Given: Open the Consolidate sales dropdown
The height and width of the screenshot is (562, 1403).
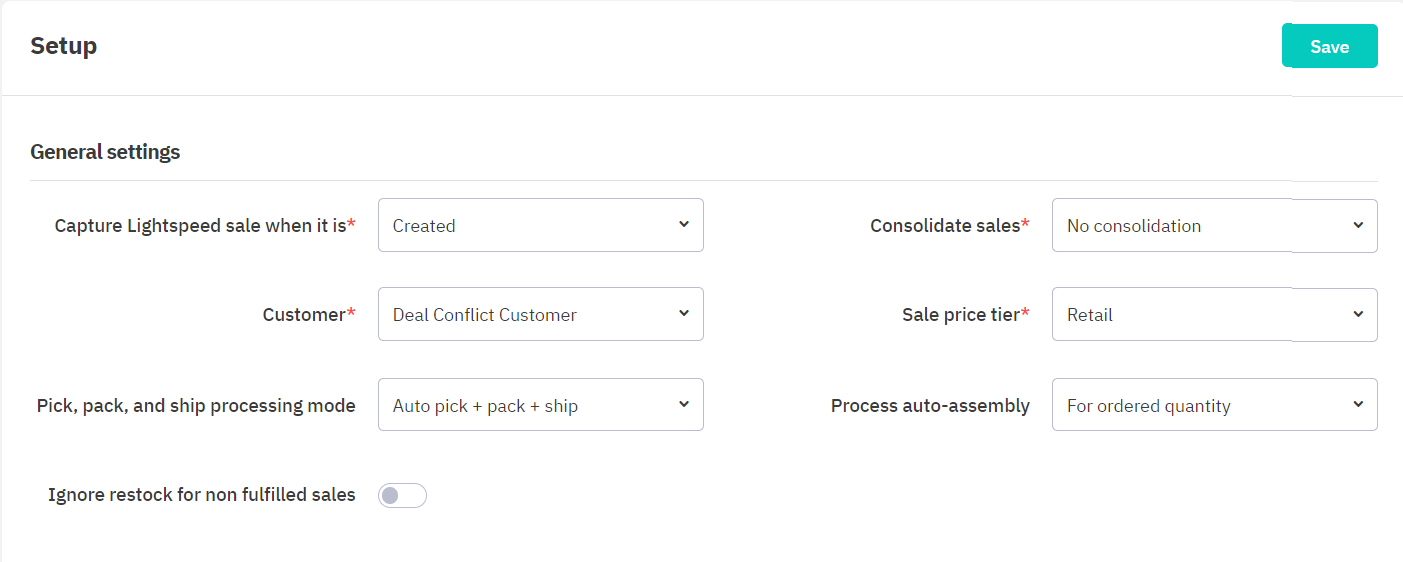Looking at the screenshot, I should [x=1214, y=225].
